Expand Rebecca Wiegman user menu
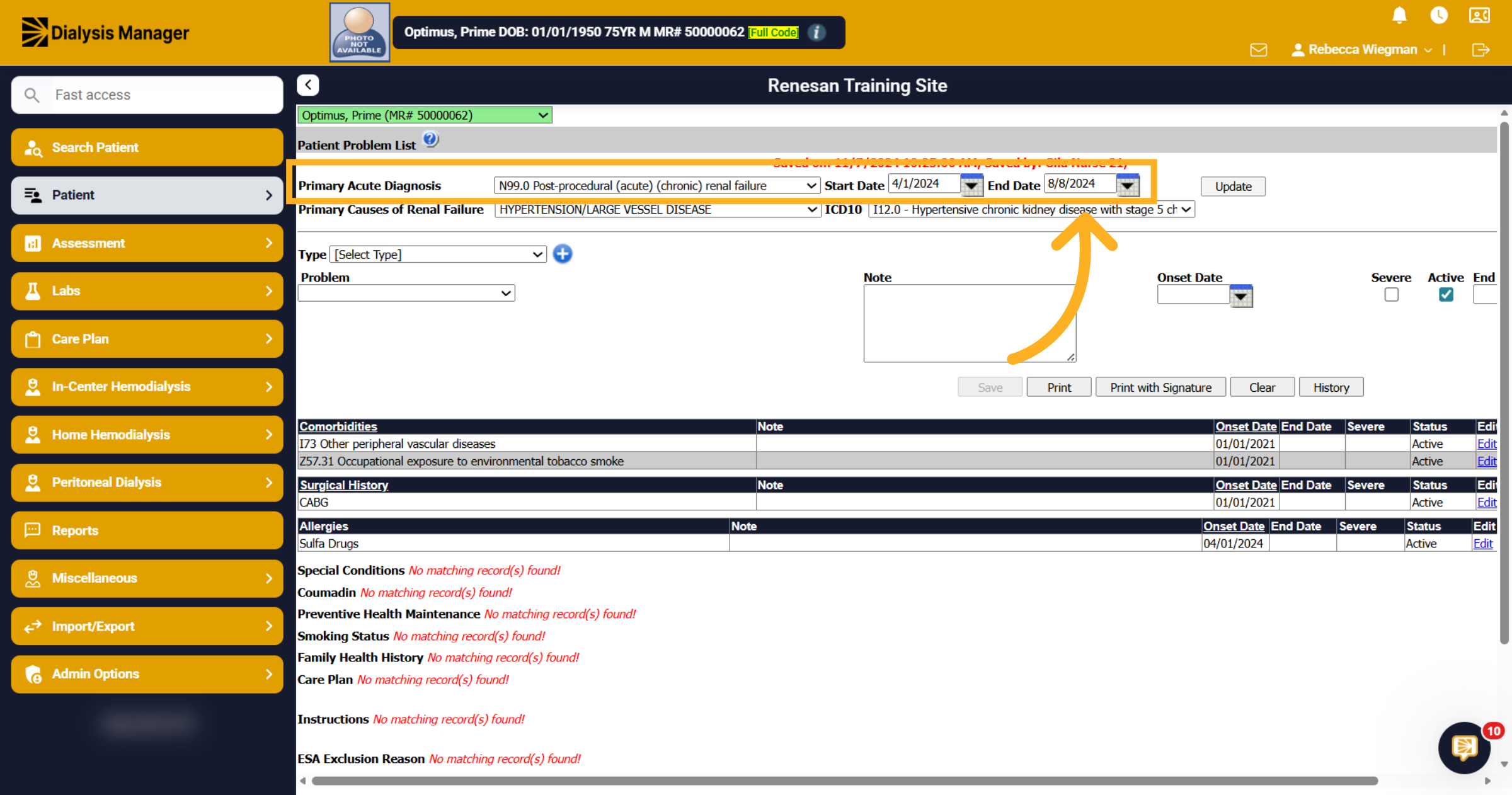The image size is (1512, 795). (x=1362, y=50)
